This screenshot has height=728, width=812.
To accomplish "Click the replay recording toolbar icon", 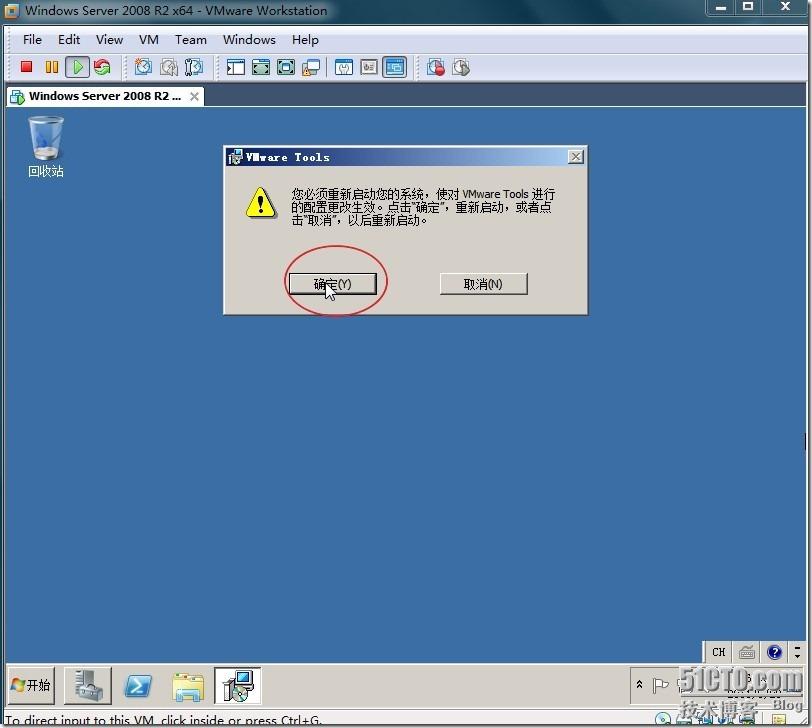I will pyautogui.click(x=461, y=67).
